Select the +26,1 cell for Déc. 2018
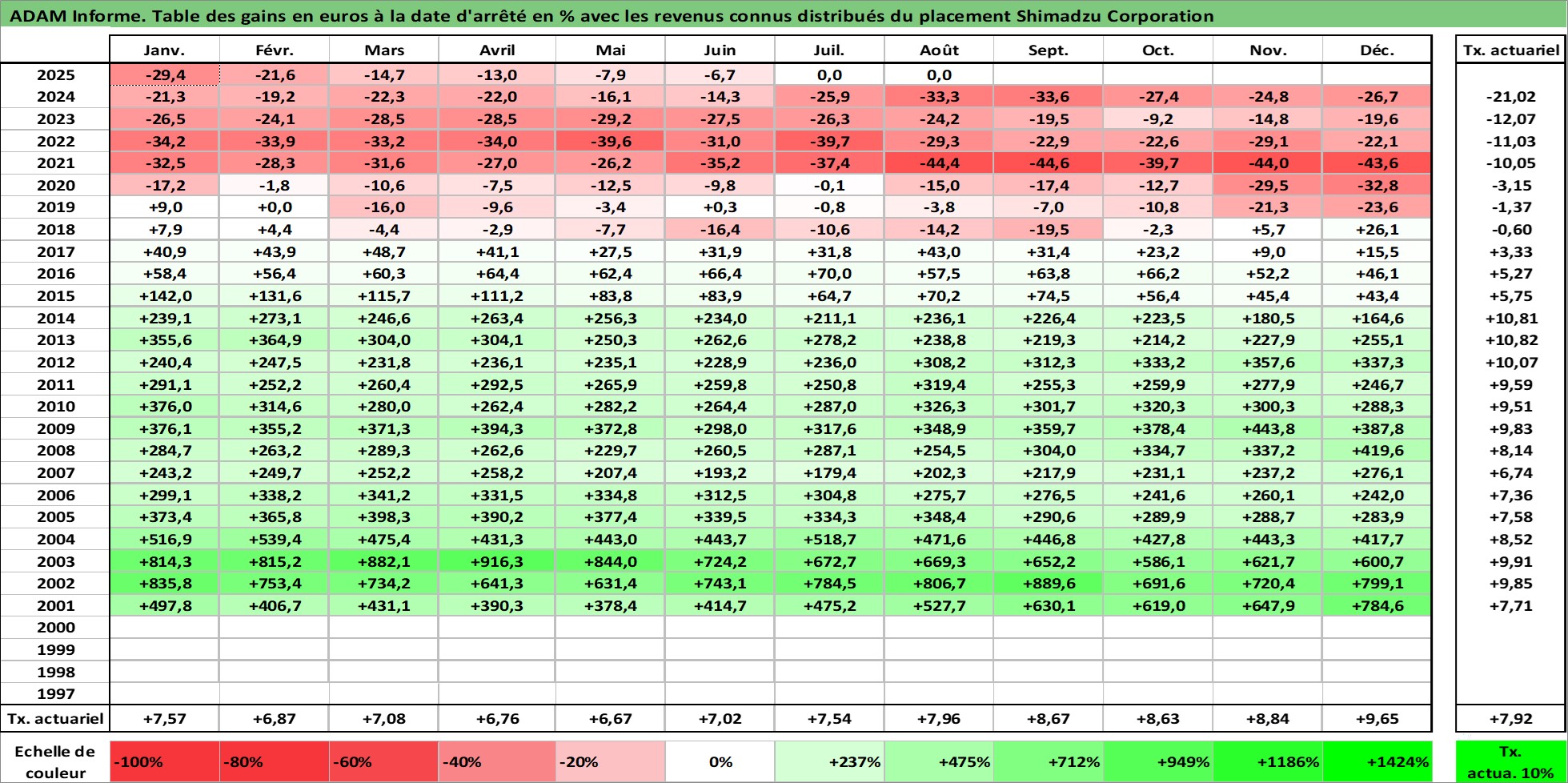Viewport: 1568px width, 783px height. (1377, 230)
